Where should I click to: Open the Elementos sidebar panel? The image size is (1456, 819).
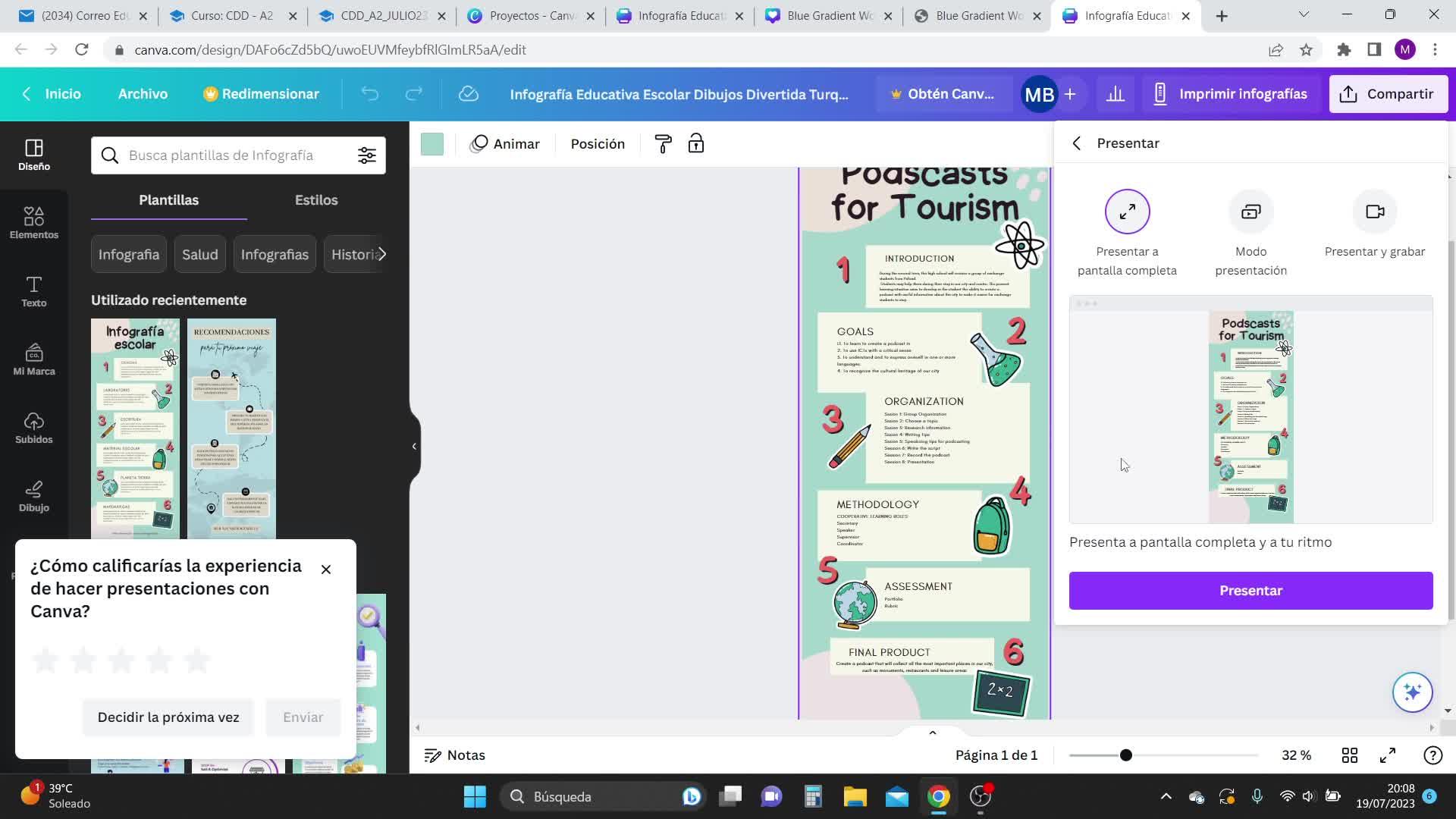[33, 222]
